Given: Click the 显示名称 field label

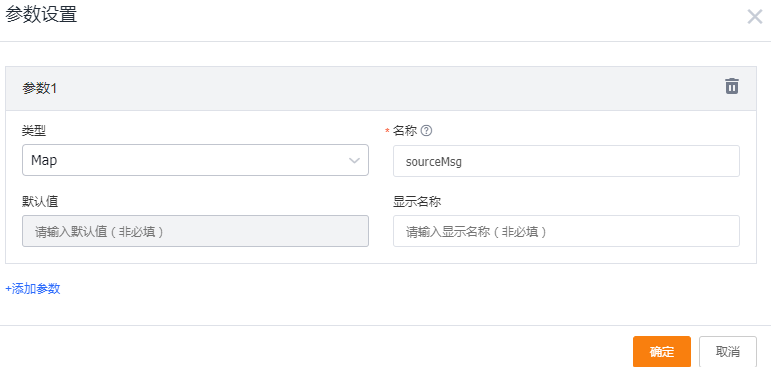Looking at the screenshot, I should point(417,201).
